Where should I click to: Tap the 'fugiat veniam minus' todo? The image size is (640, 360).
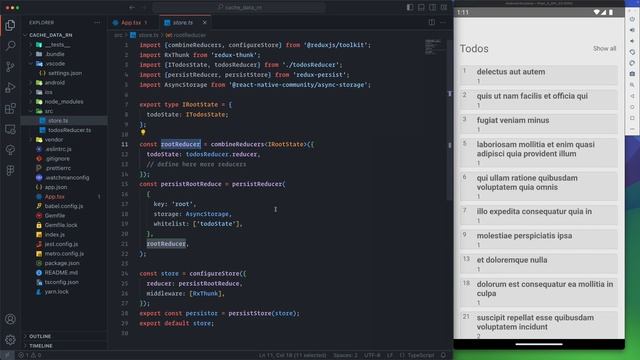(x=539, y=124)
